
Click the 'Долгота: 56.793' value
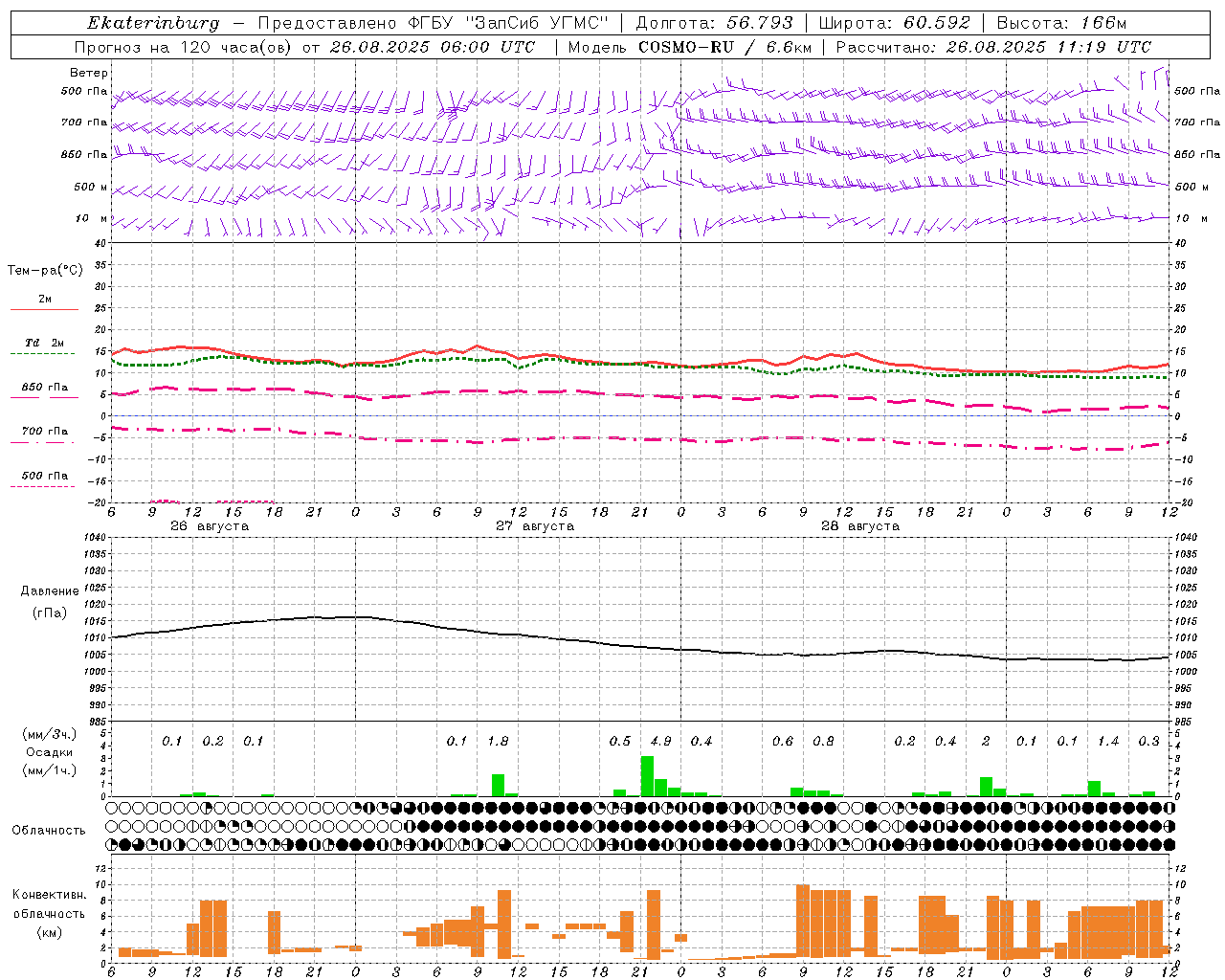tap(715, 23)
